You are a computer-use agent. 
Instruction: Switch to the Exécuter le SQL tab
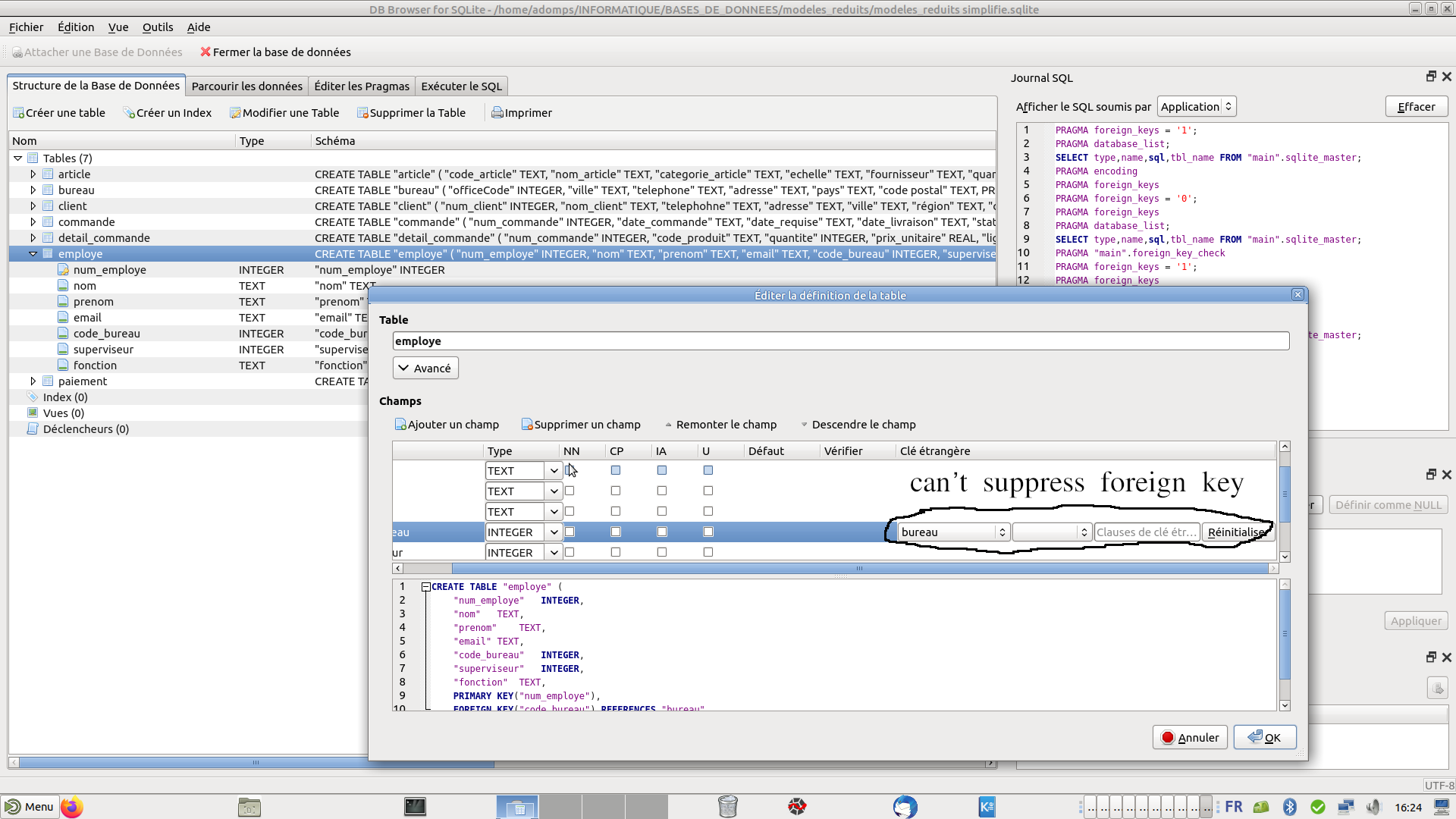coord(460,86)
